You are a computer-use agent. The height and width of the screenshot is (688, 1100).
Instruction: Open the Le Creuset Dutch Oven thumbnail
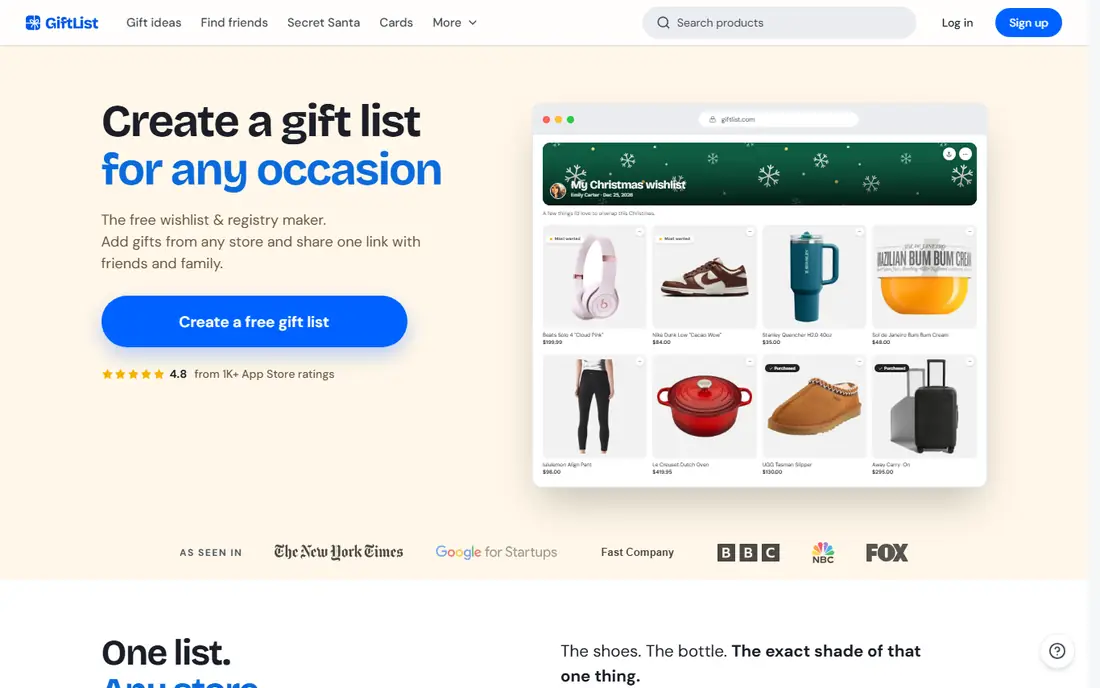point(704,406)
